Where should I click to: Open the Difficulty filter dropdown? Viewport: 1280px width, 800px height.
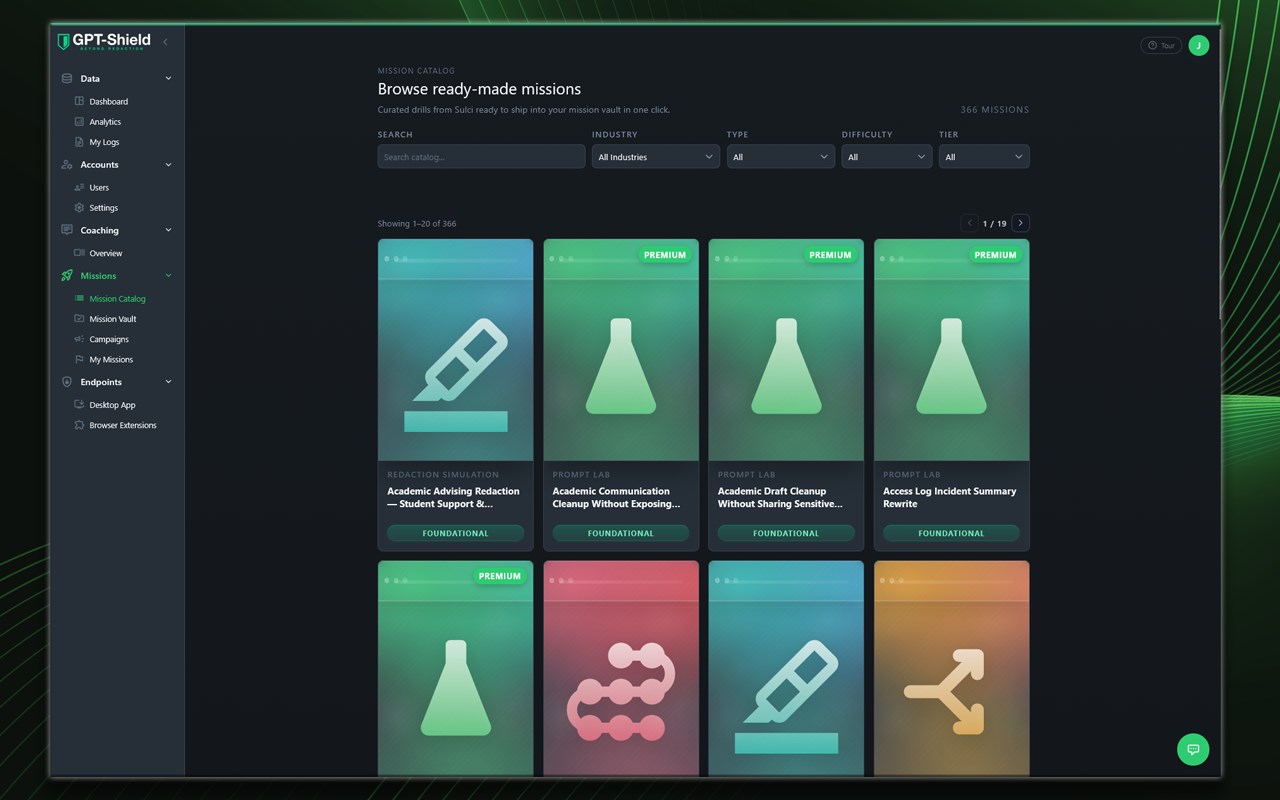tap(887, 157)
